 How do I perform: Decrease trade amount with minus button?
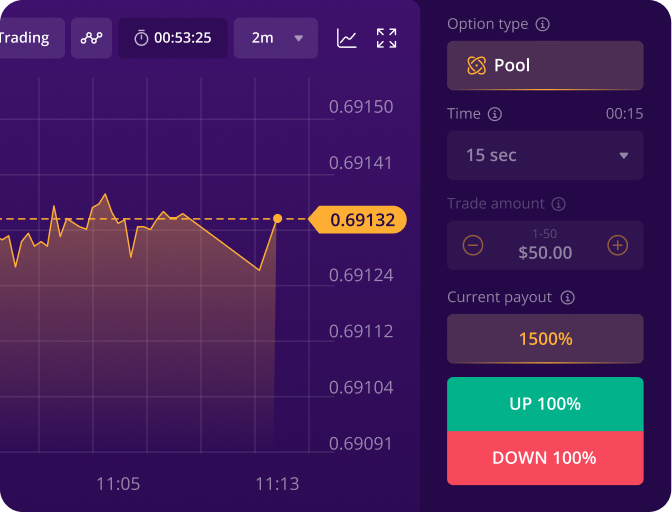(x=473, y=245)
